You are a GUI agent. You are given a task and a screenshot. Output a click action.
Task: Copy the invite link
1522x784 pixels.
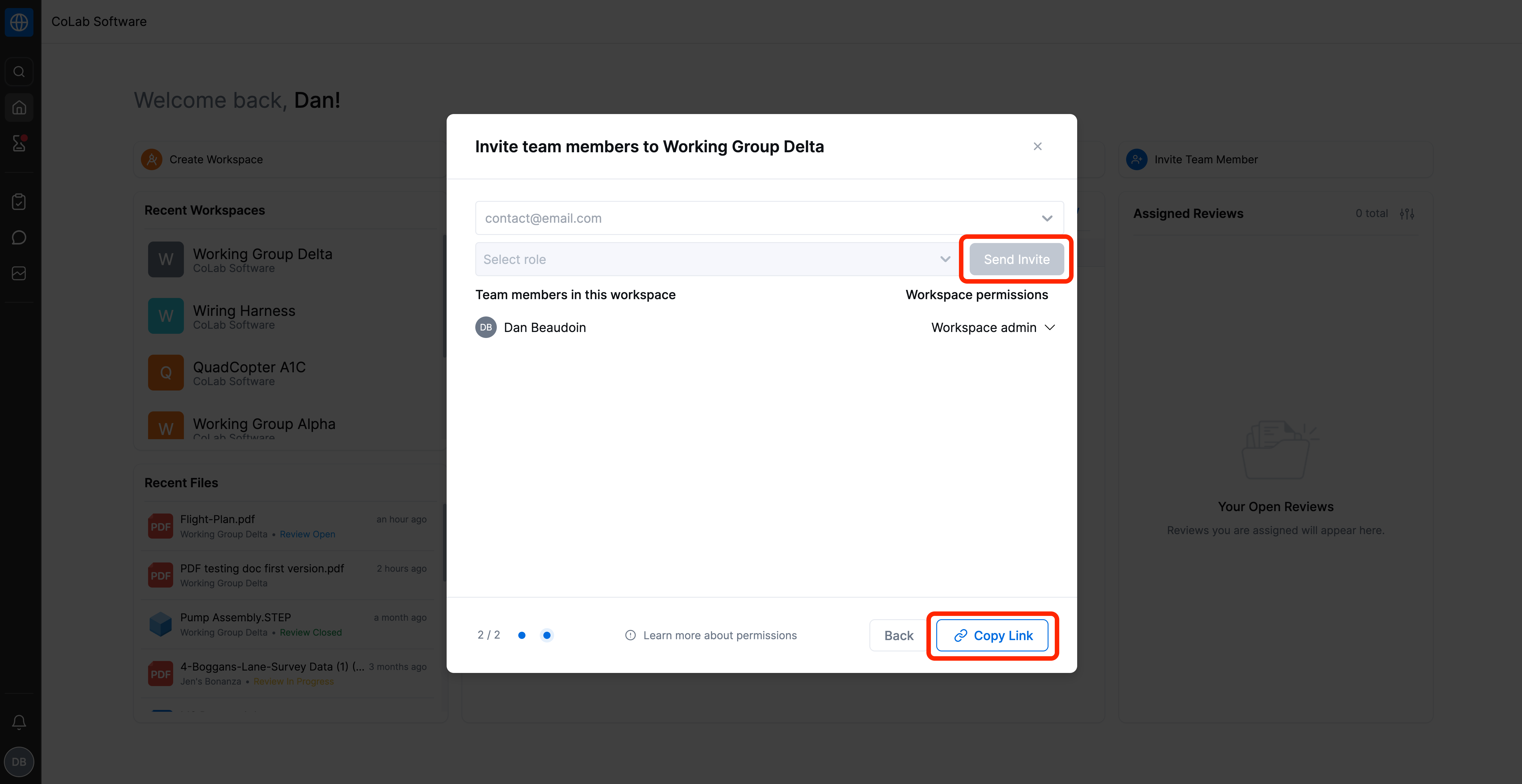click(x=993, y=636)
